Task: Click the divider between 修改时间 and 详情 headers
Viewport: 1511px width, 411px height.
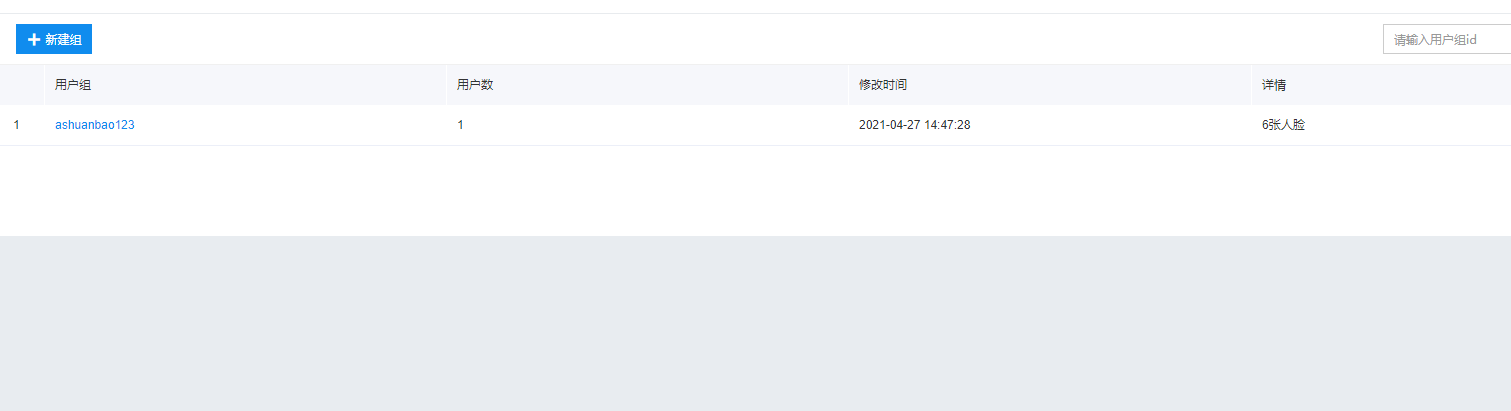Action: point(1250,85)
